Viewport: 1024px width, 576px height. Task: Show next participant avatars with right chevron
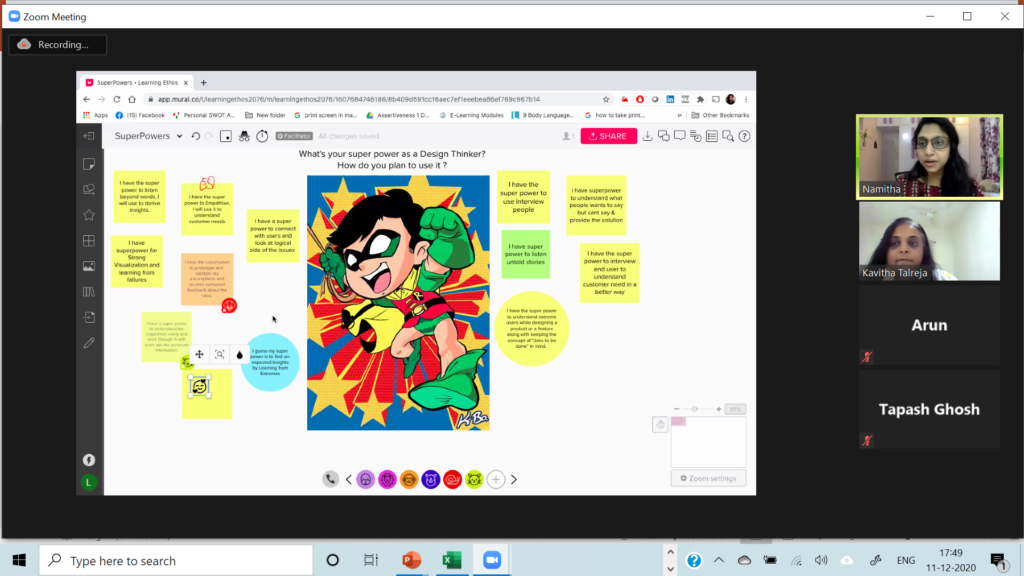[x=514, y=479]
